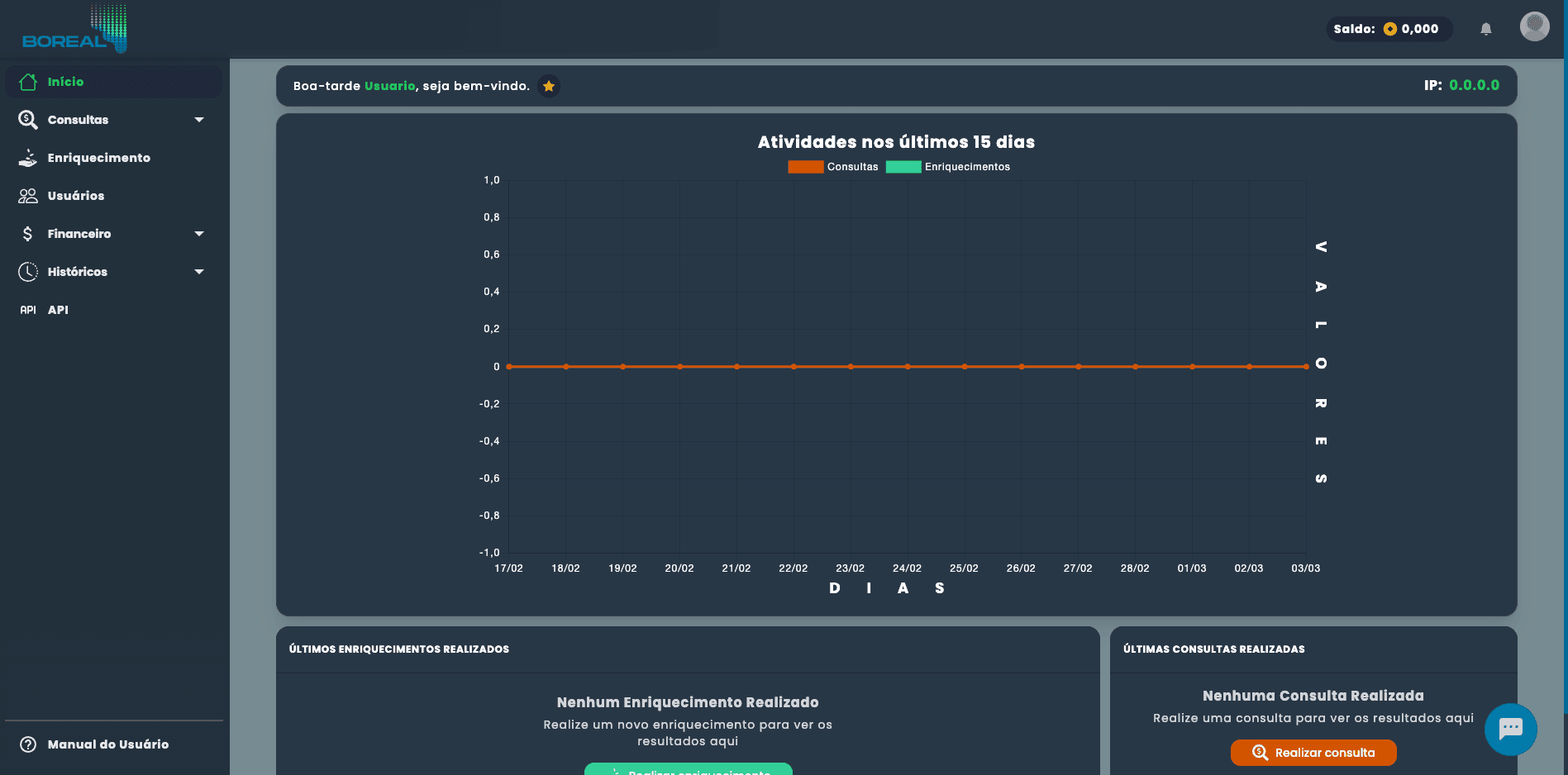Click the Enriquecimento hand icon
Viewport: 1568px width, 775px height.
[x=28, y=158]
